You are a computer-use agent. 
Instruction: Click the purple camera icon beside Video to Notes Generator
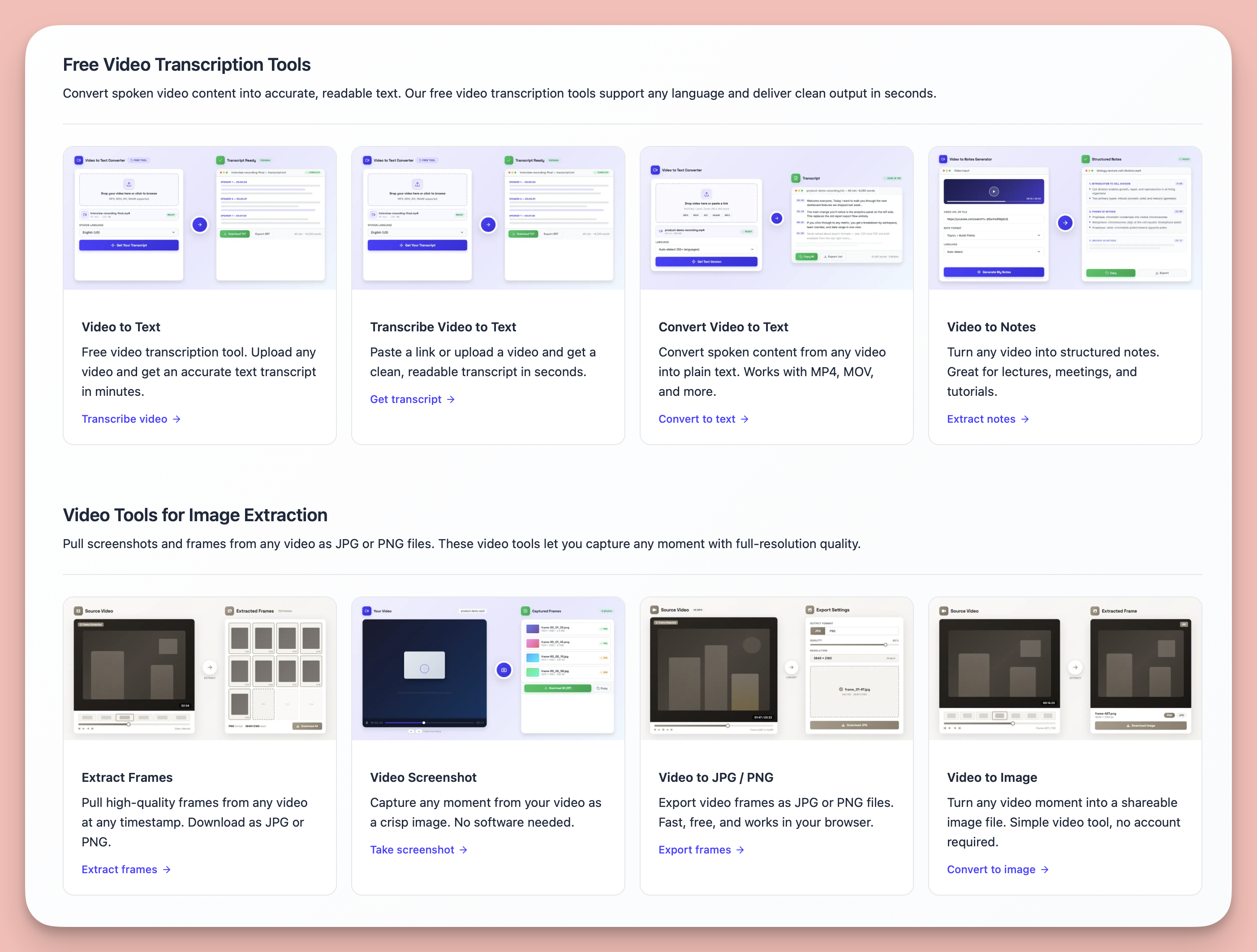(943, 159)
